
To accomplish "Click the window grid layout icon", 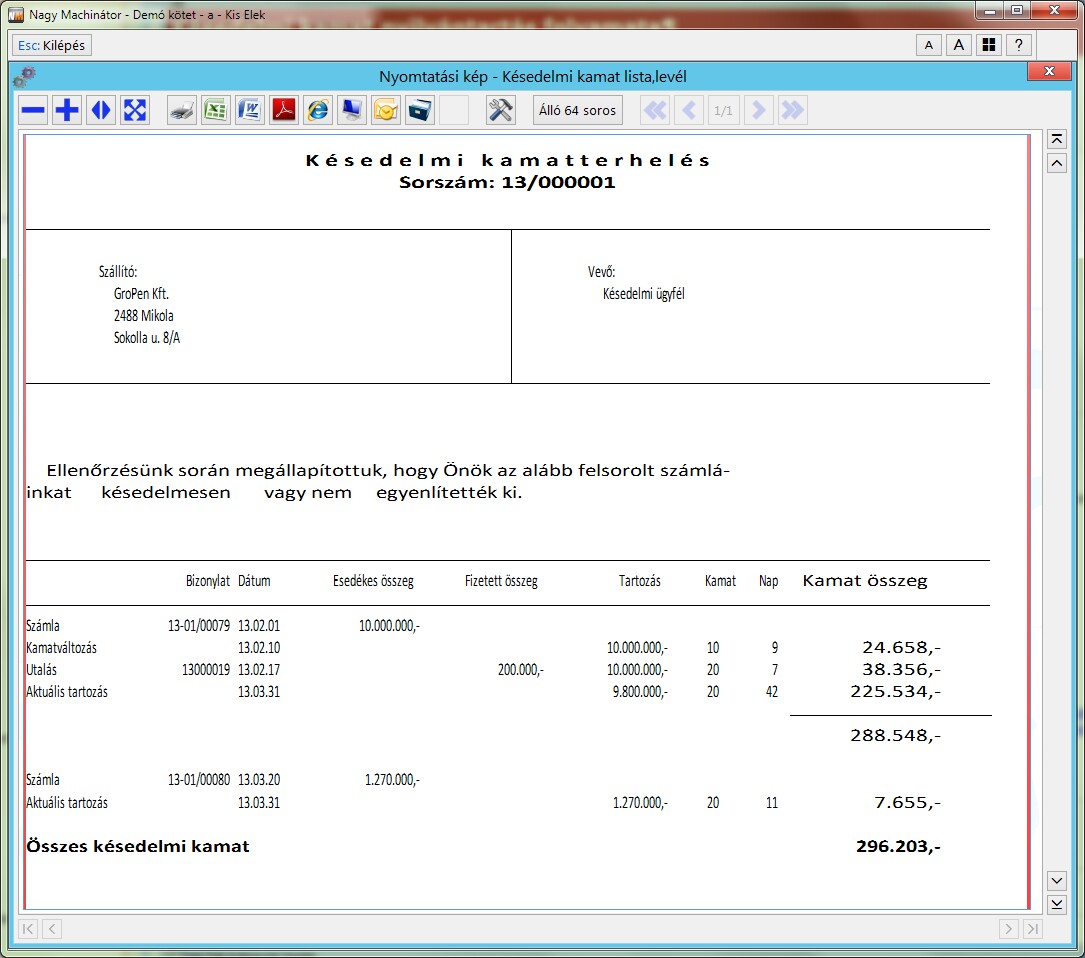I will [x=989, y=45].
